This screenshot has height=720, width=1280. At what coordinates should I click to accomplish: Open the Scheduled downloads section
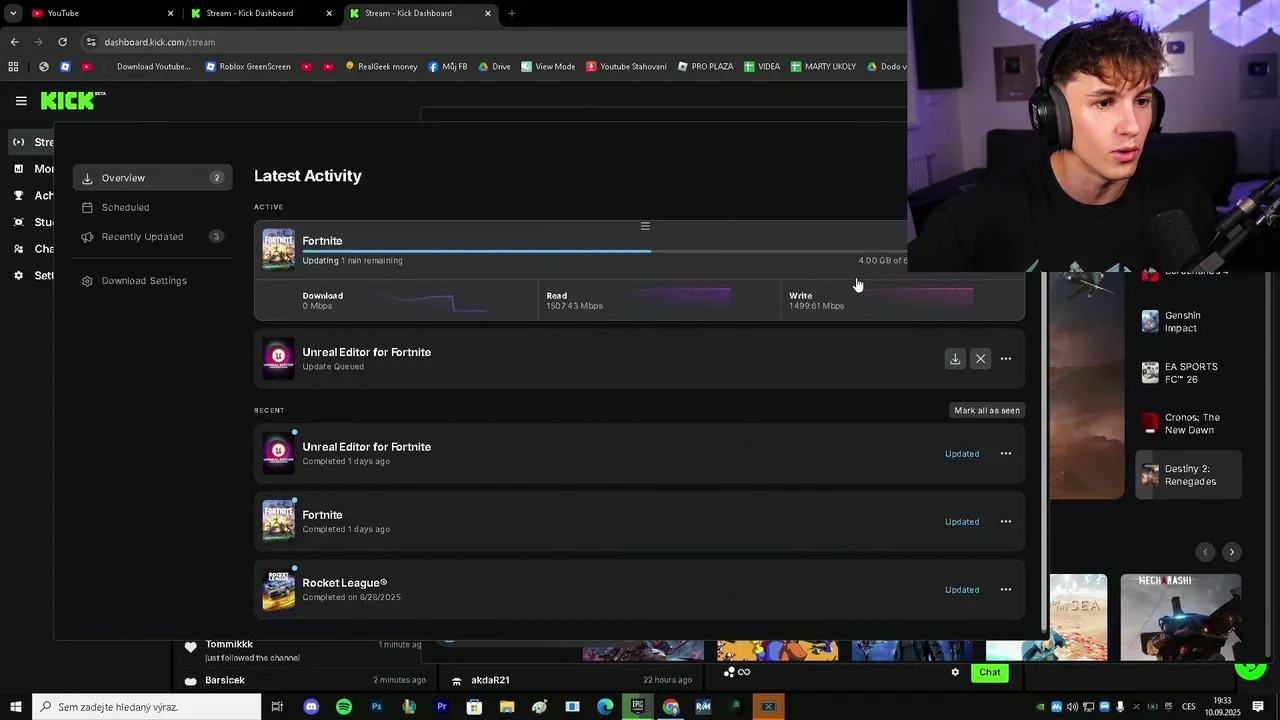pyautogui.click(x=152, y=207)
